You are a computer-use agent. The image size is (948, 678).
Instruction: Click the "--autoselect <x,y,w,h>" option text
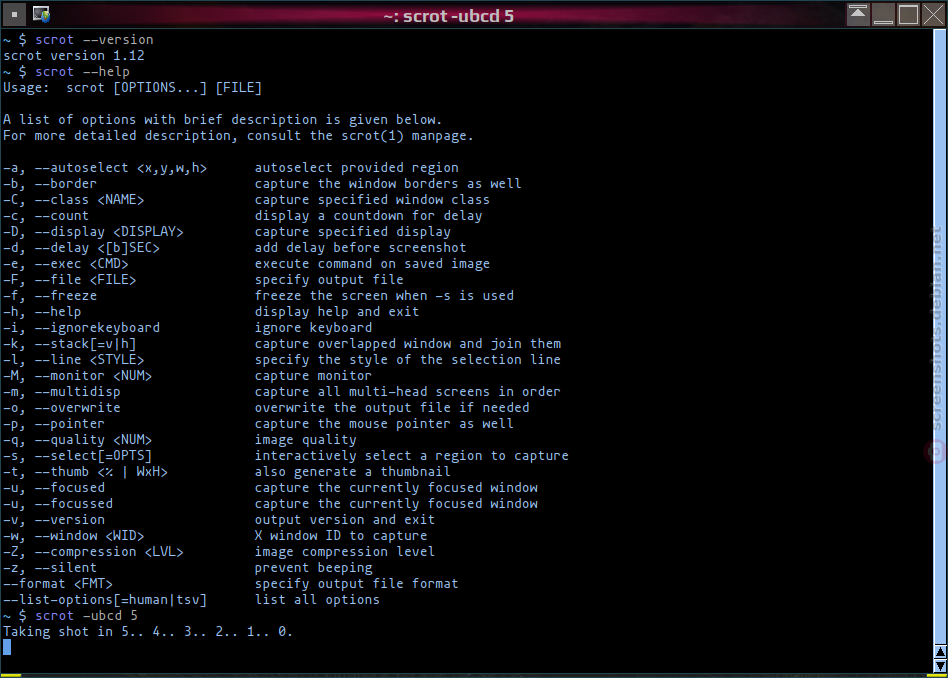tap(121, 168)
